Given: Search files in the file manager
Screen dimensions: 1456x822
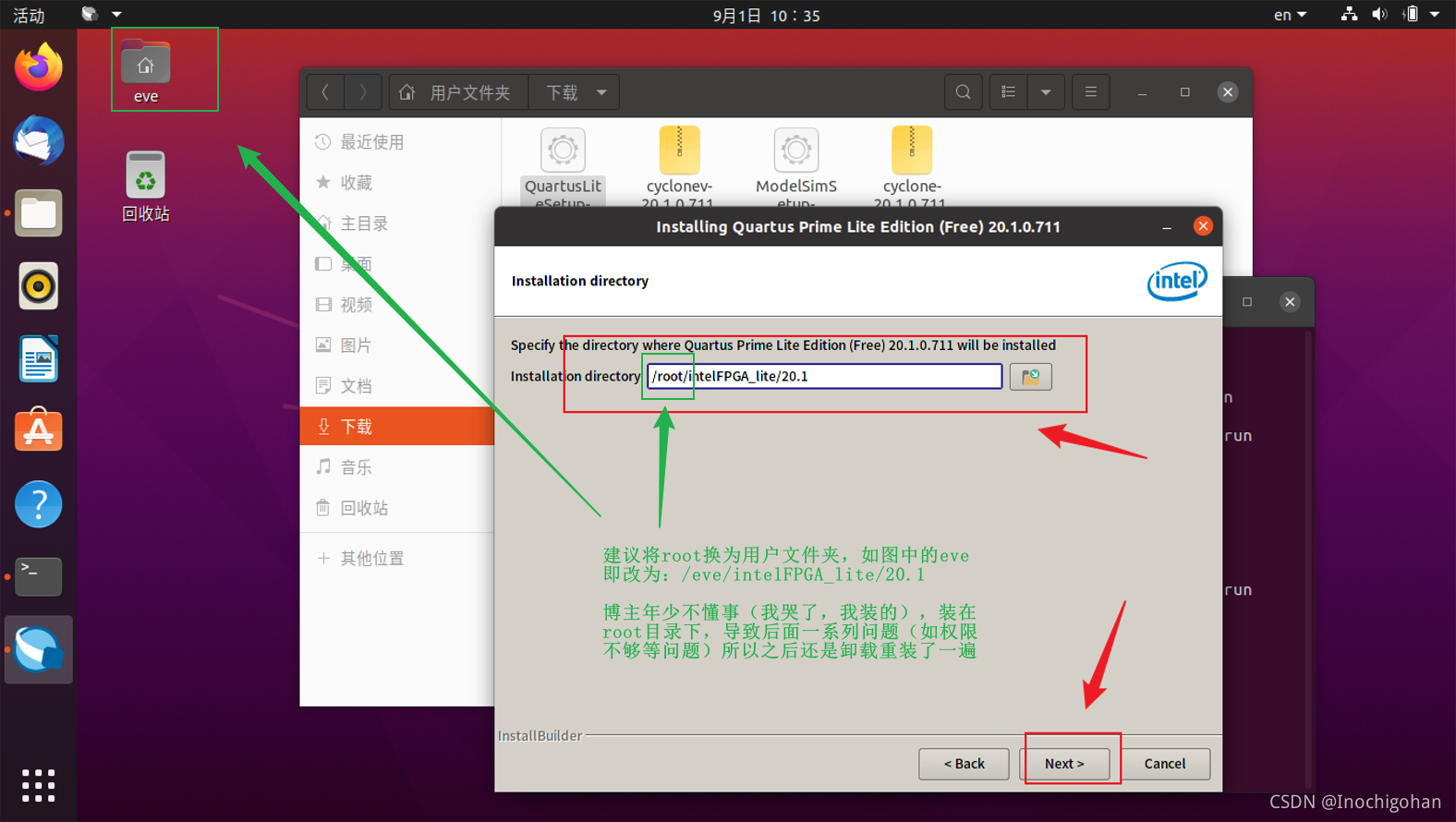Looking at the screenshot, I should (x=963, y=92).
